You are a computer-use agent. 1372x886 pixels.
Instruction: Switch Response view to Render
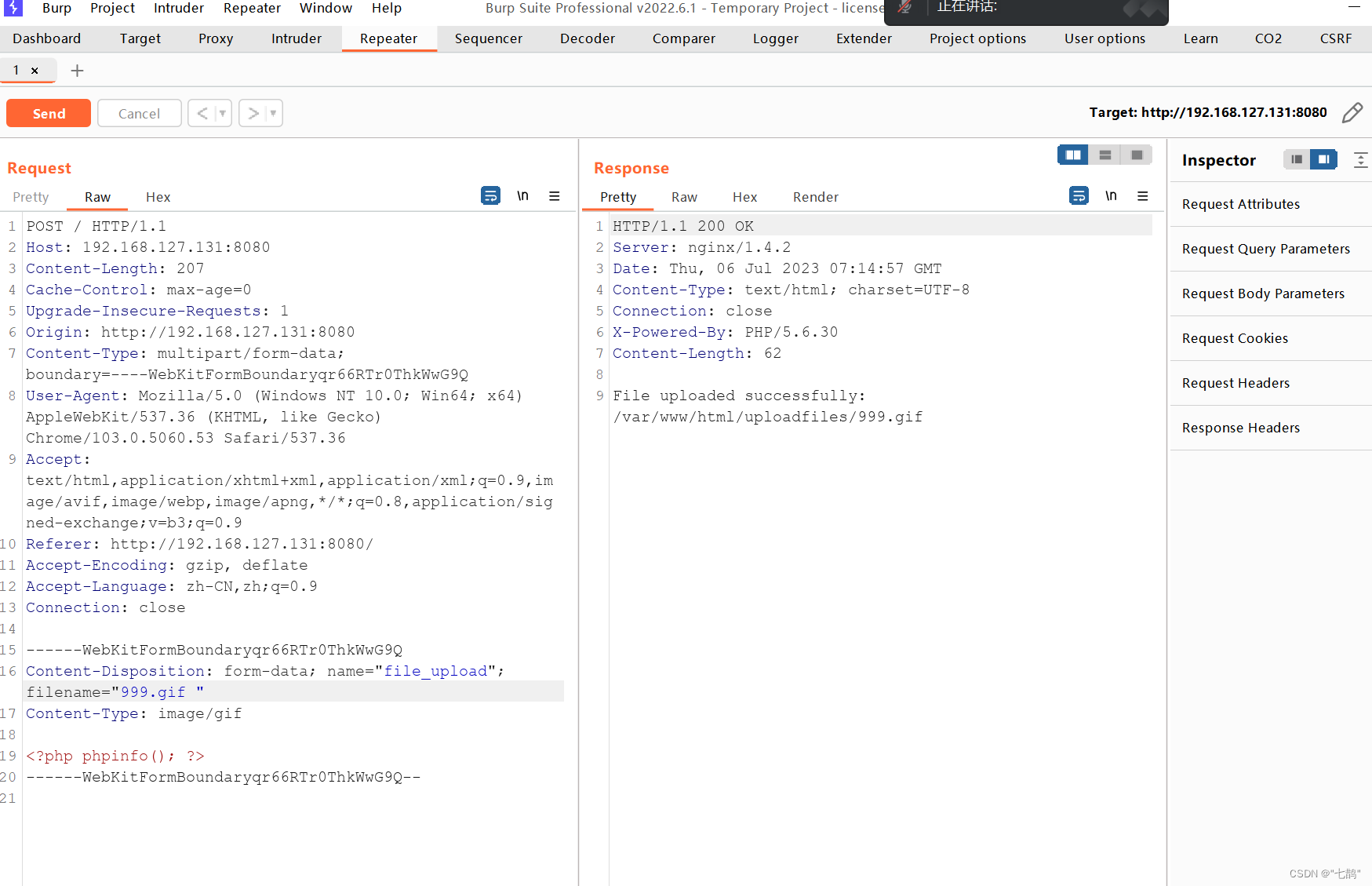tap(815, 197)
